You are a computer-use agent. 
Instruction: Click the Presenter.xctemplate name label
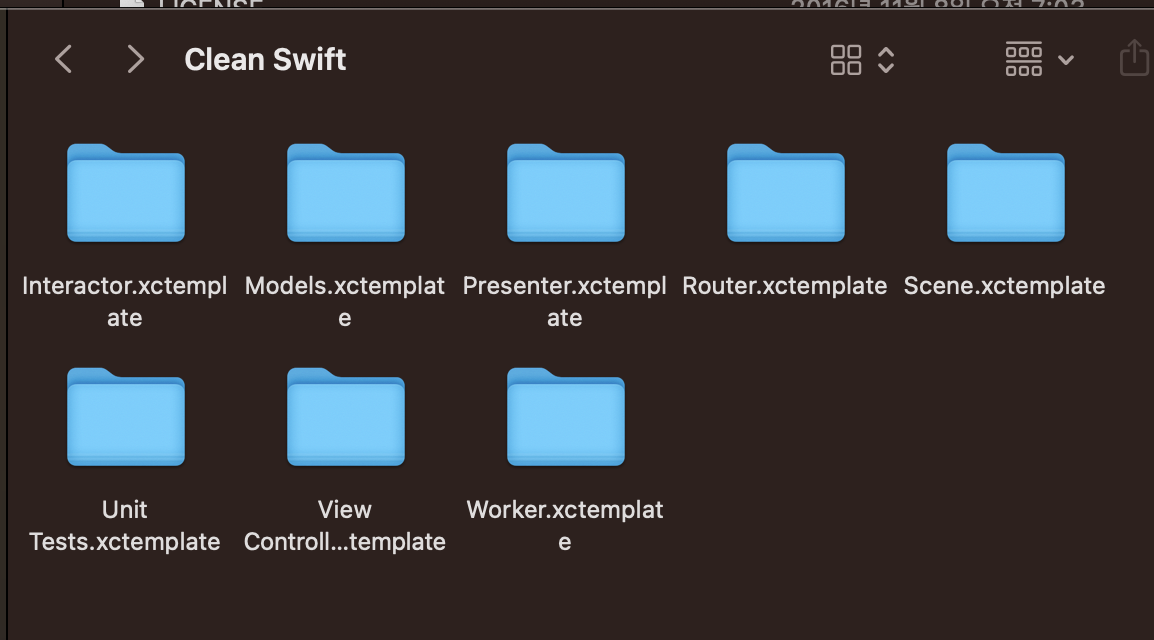(x=564, y=302)
